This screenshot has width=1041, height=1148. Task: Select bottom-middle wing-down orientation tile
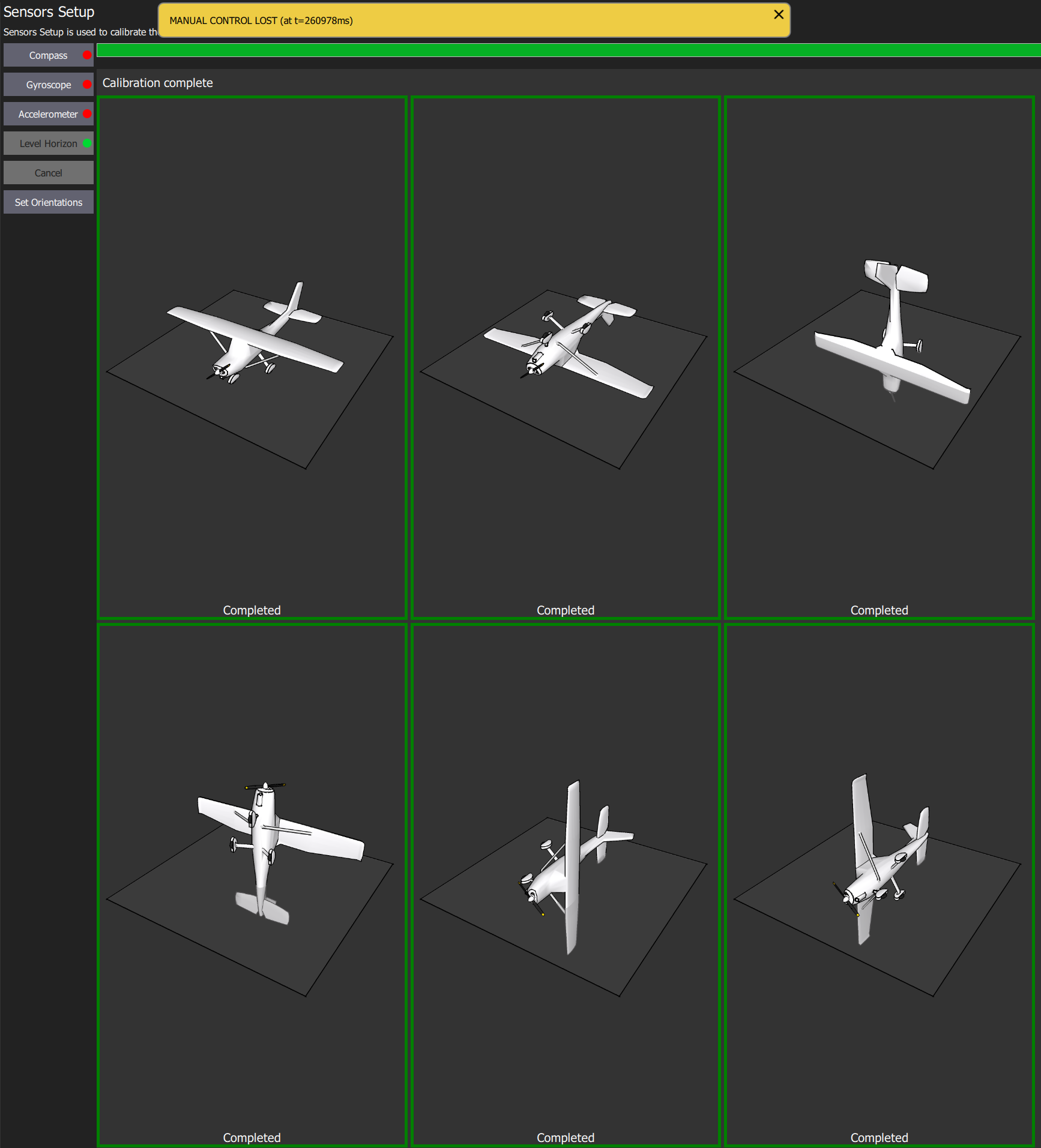click(566, 885)
